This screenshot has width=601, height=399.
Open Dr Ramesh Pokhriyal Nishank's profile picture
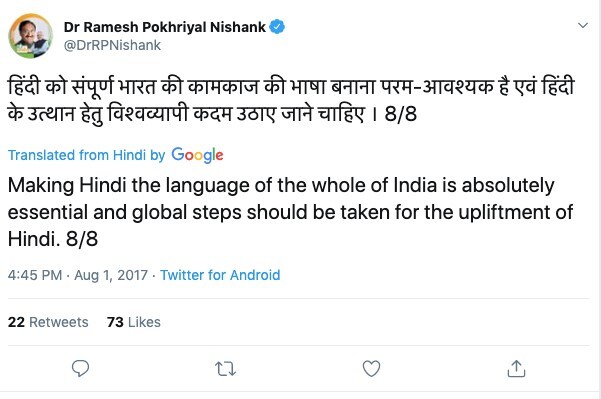point(31,36)
